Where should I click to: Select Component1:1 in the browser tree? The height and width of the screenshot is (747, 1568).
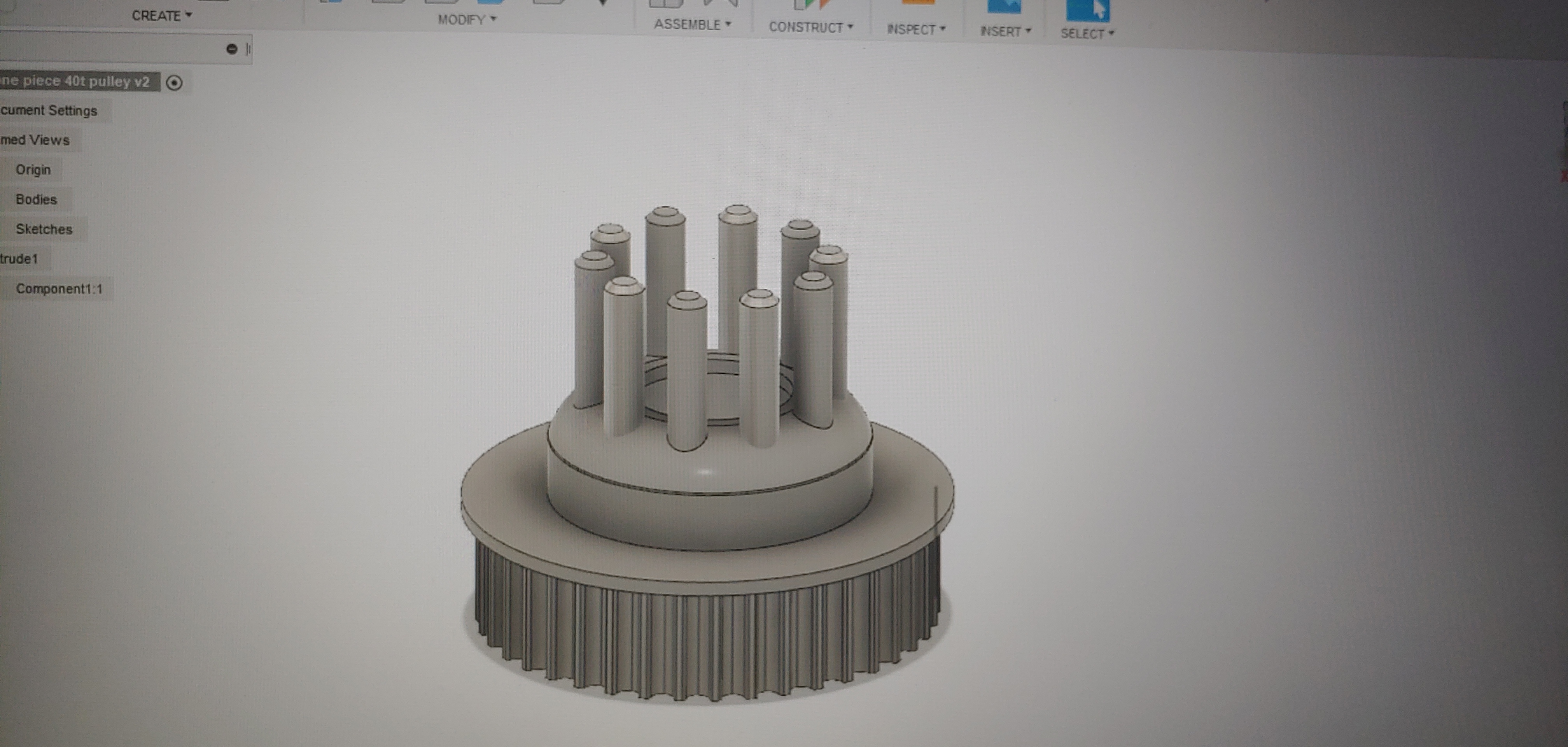coord(59,289)
